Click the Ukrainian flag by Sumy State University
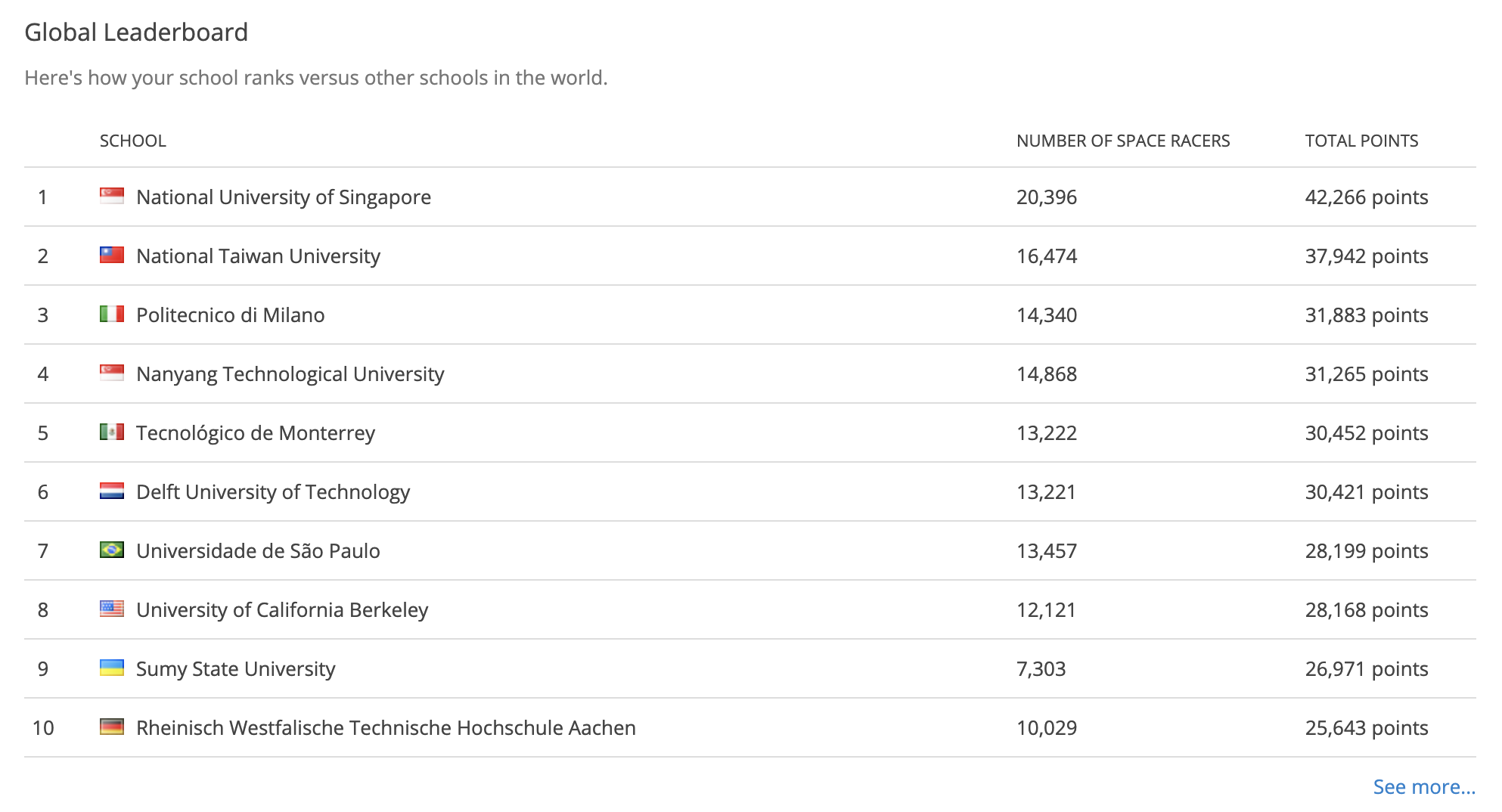 coord(112,668)
